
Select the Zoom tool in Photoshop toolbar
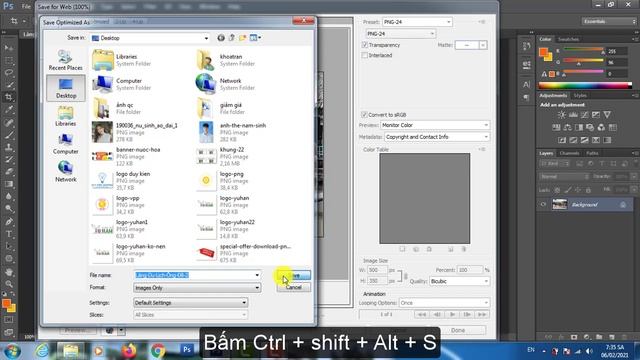pos(9,284)
